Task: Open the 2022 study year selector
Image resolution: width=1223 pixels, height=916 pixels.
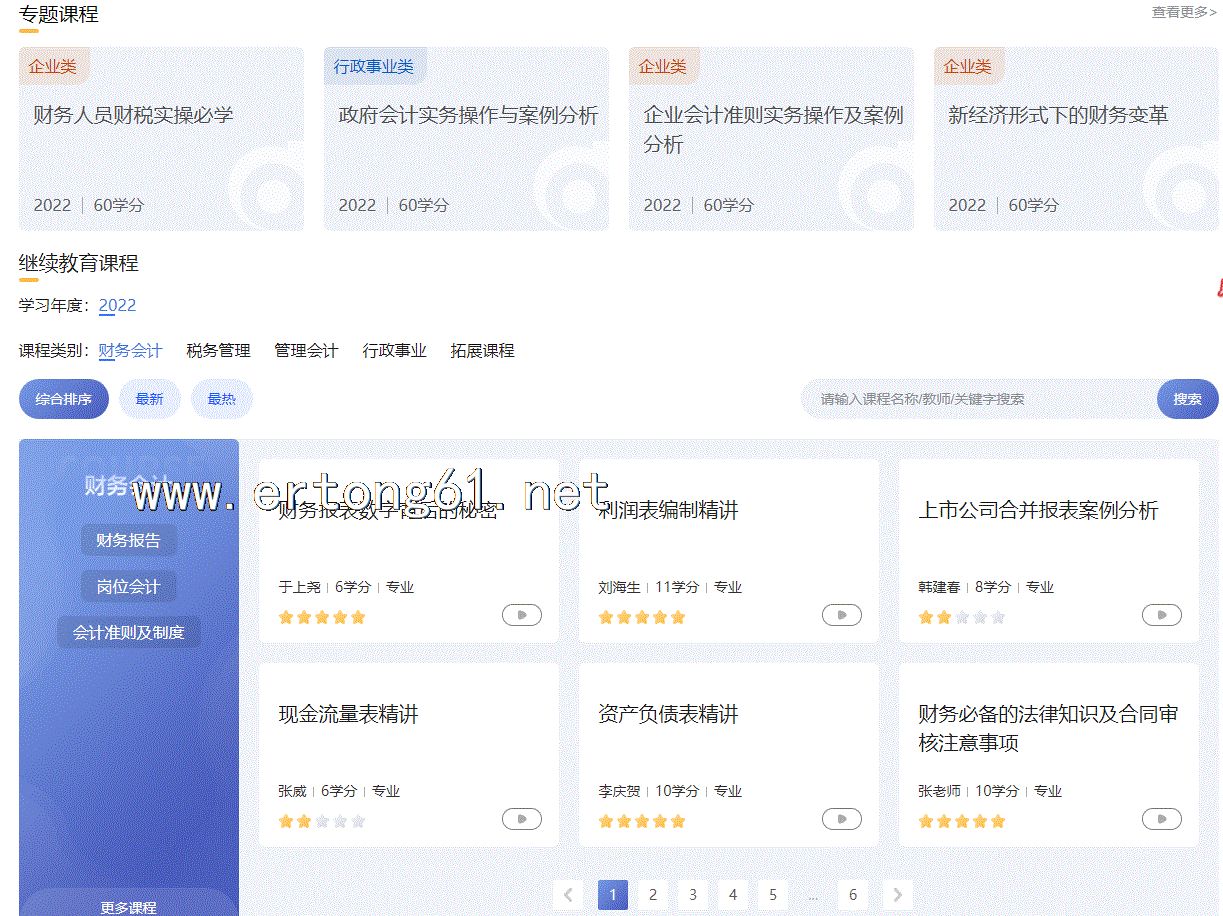Action: [117, 306]
